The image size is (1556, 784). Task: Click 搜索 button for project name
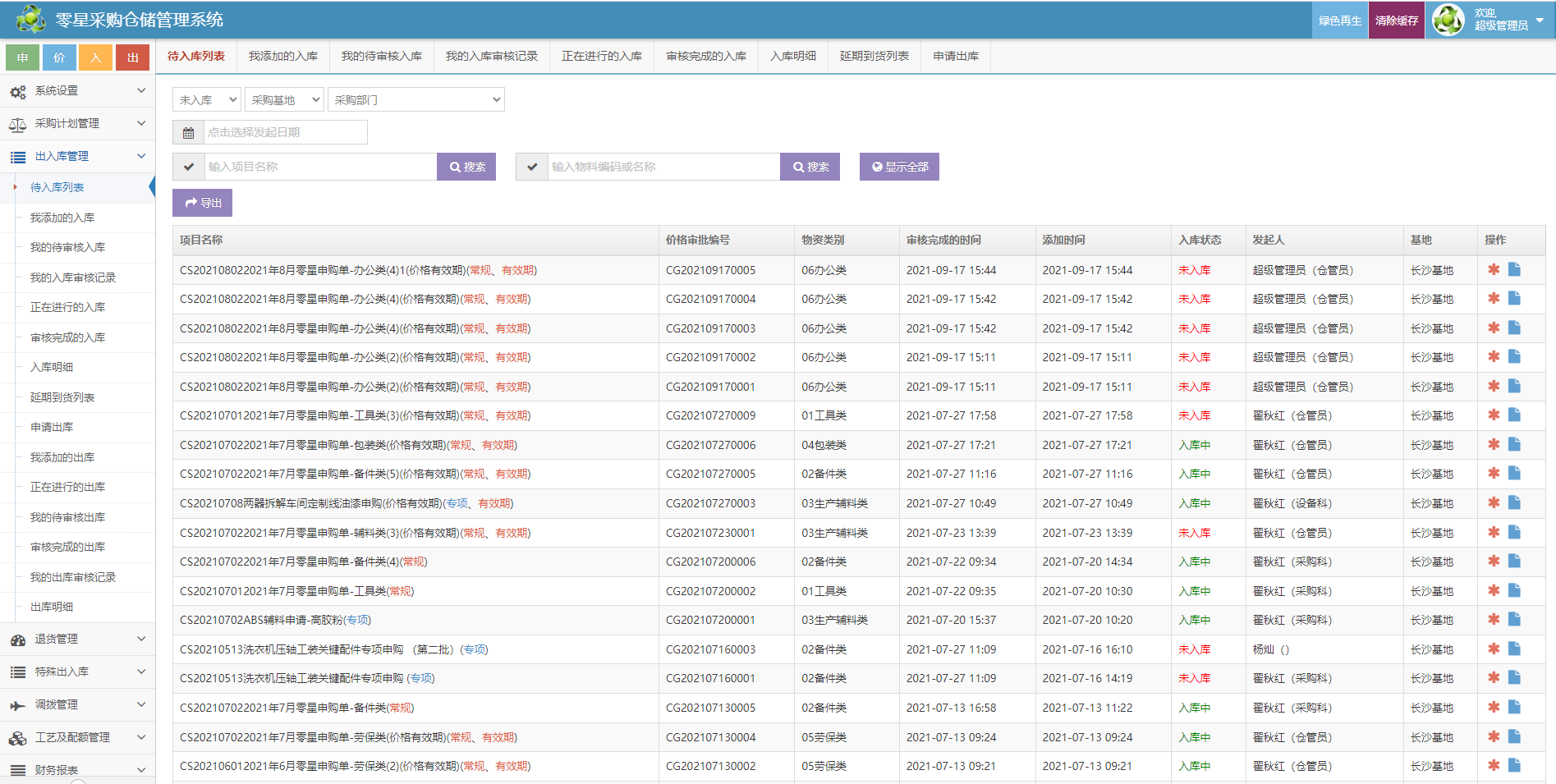(466, 167)
